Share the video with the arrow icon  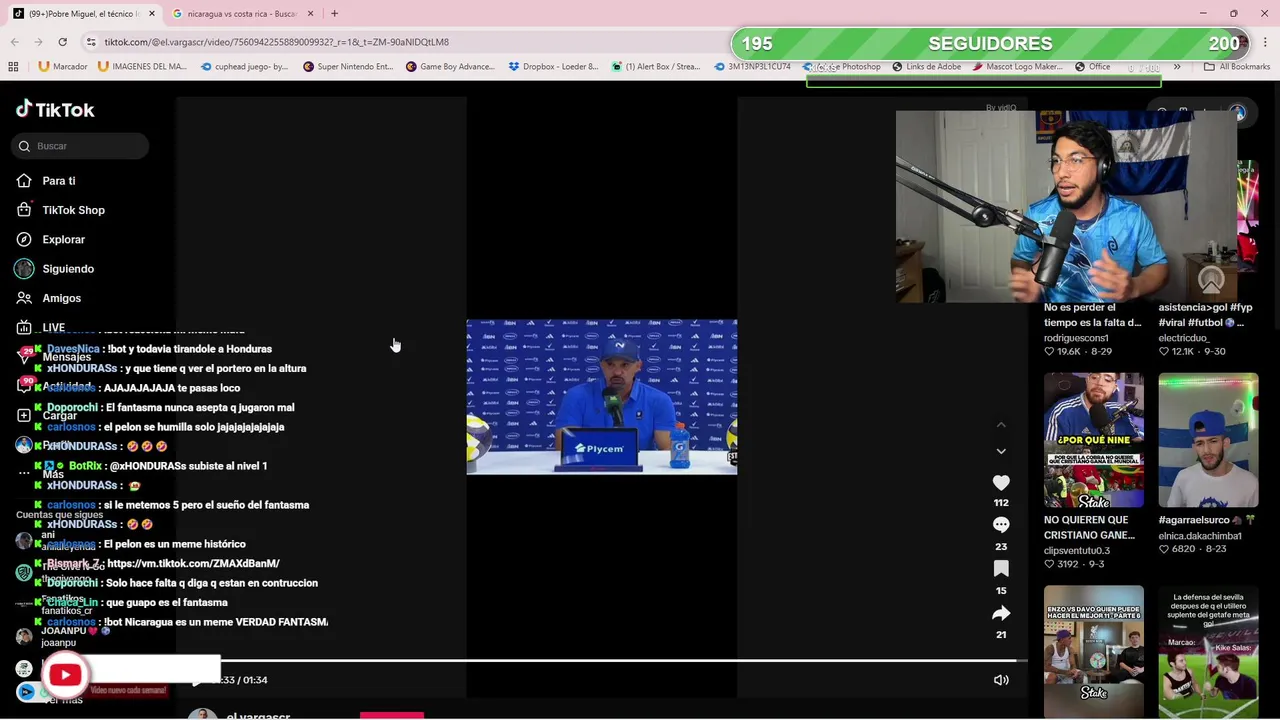tap(1001, 613)
